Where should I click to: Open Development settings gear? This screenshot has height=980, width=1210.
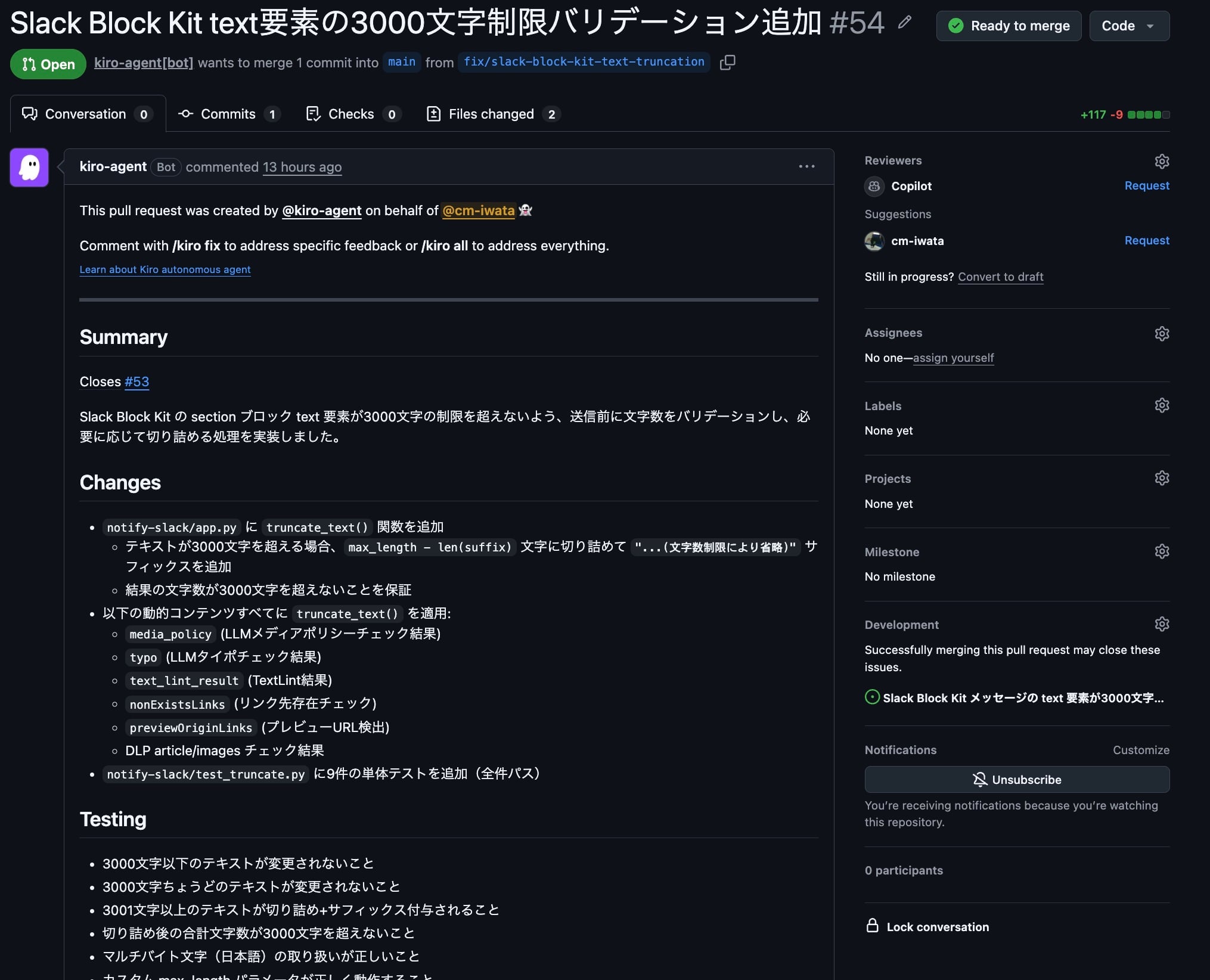coord(1162,624)
